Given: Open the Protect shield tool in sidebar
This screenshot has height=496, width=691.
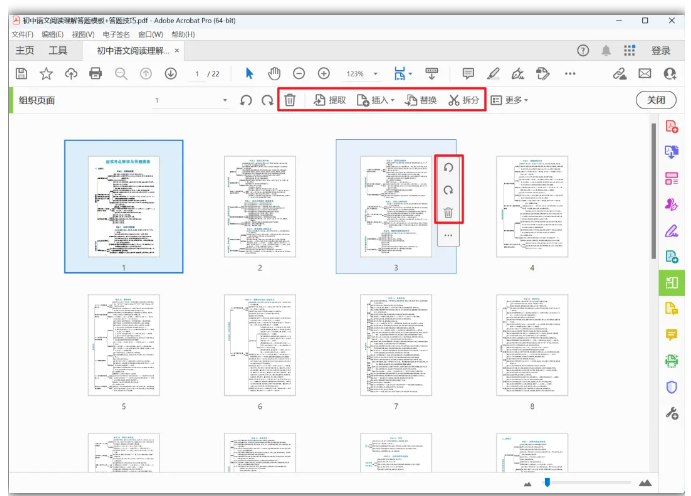Looking at the screenshot, I should point(671,387).
